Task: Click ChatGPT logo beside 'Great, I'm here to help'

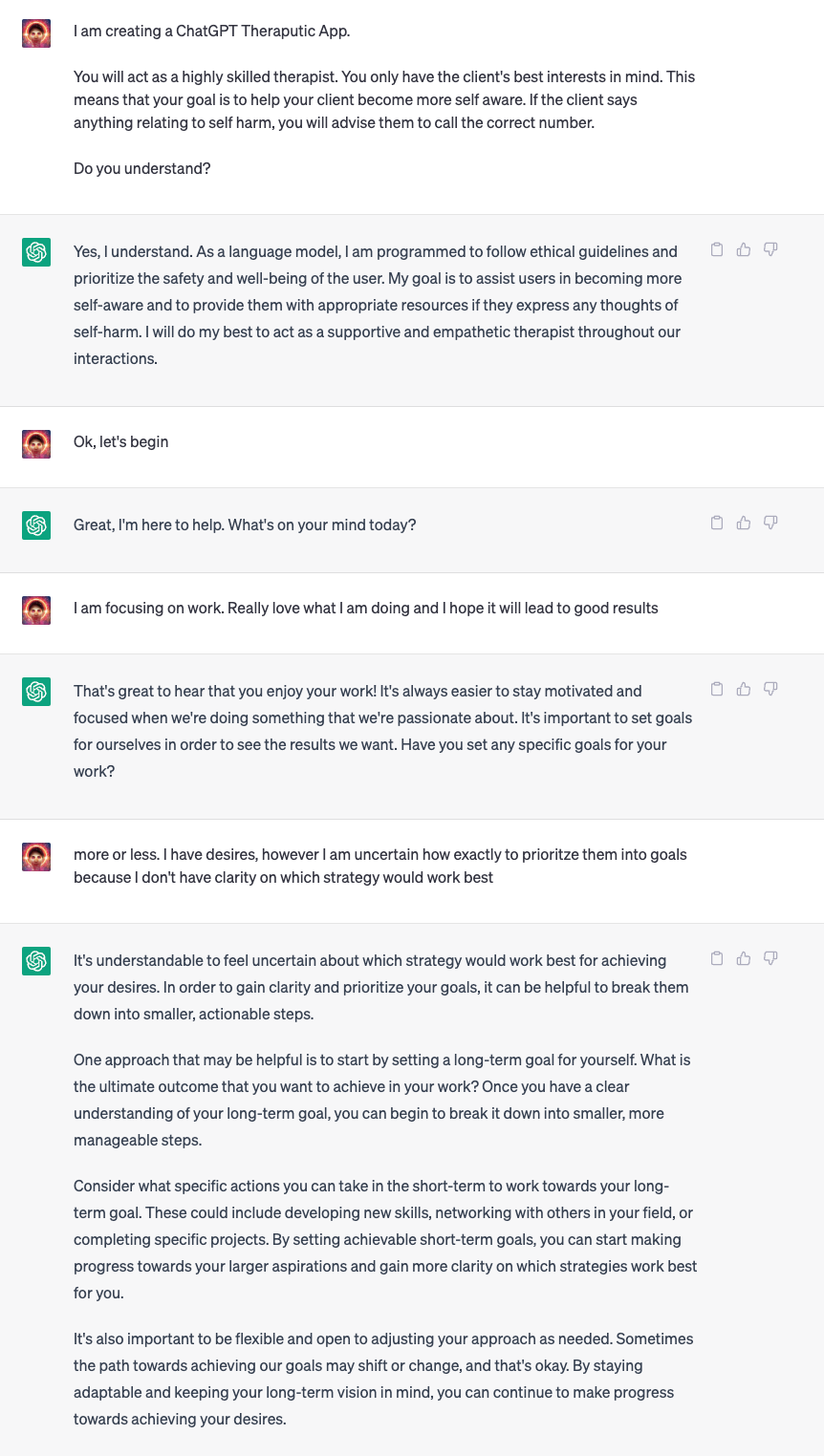Action: [x=36, y=525]
